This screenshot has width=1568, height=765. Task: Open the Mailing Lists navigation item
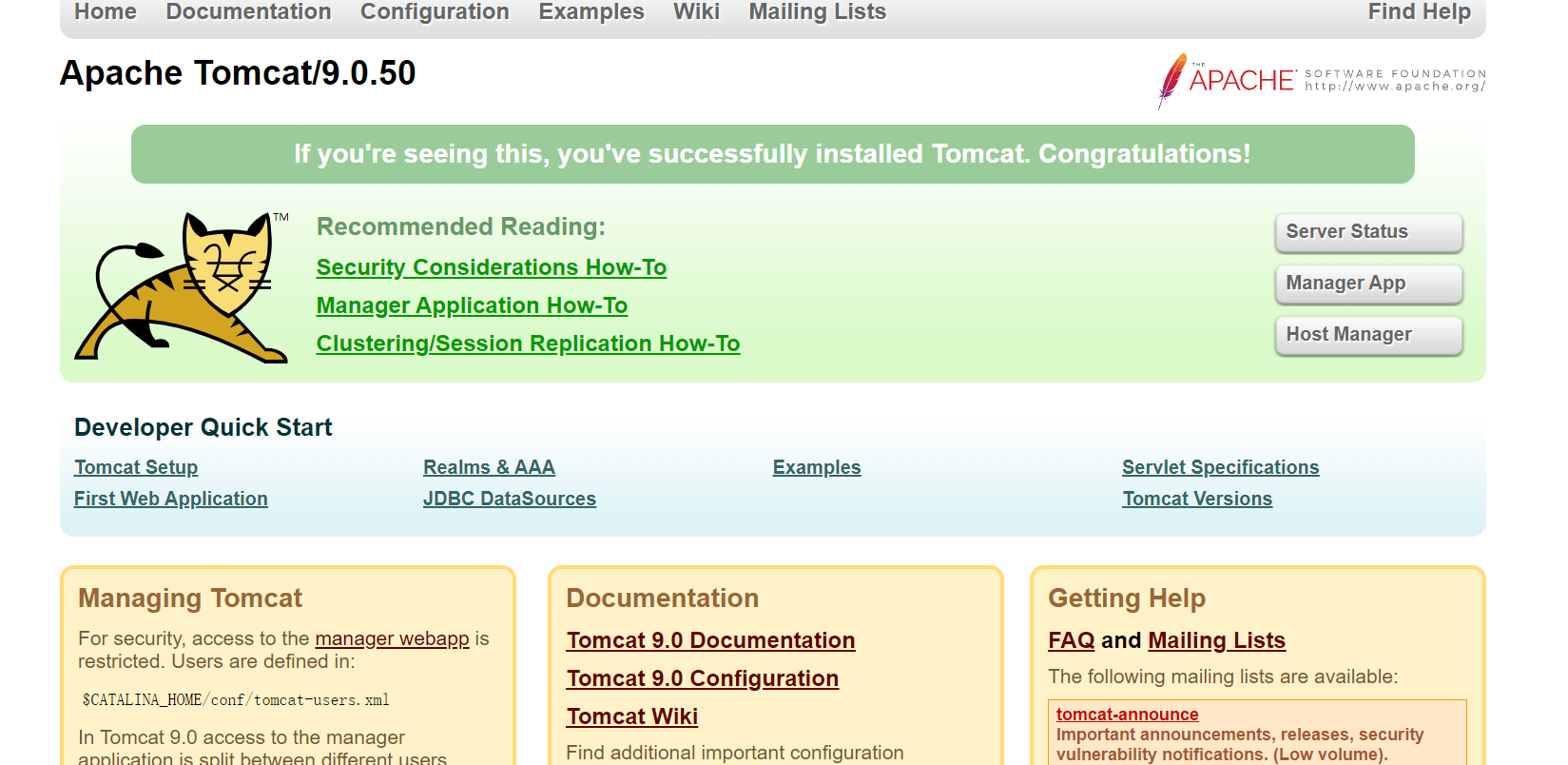pyautogui.click(x=817, y=12)
